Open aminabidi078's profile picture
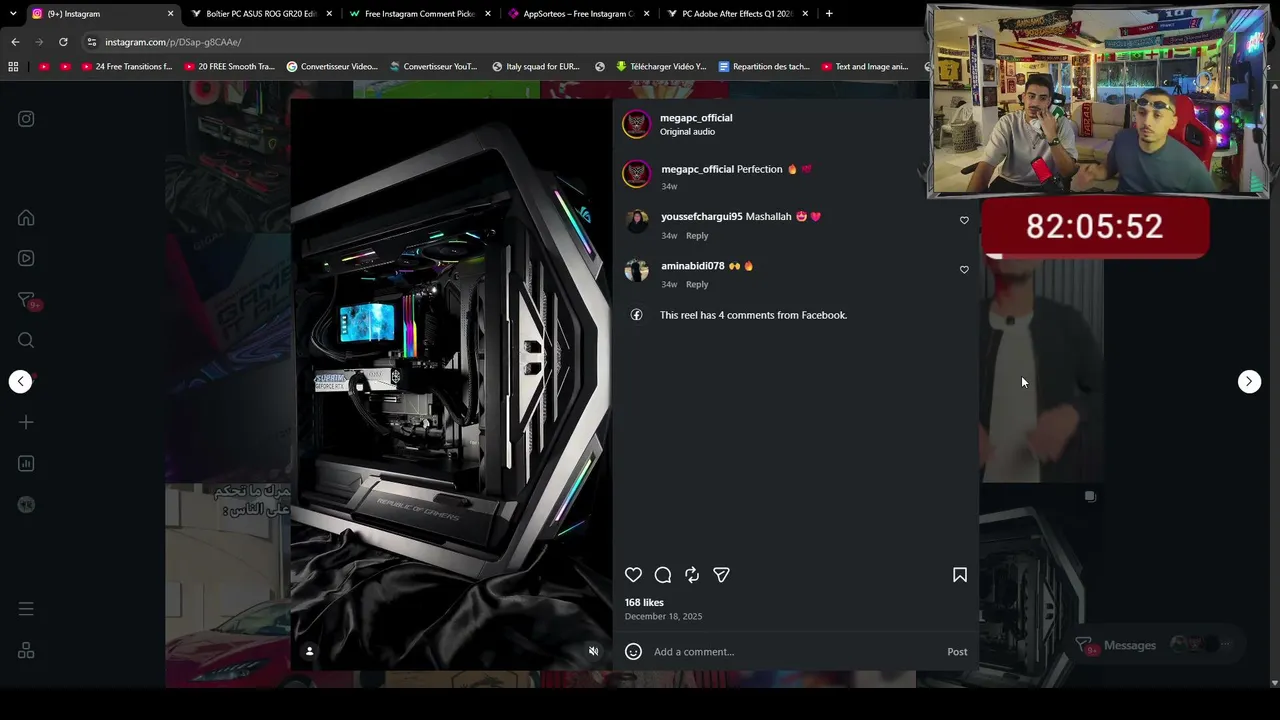1280x720 pixels. pyautogui.click(x=636, y=270)
